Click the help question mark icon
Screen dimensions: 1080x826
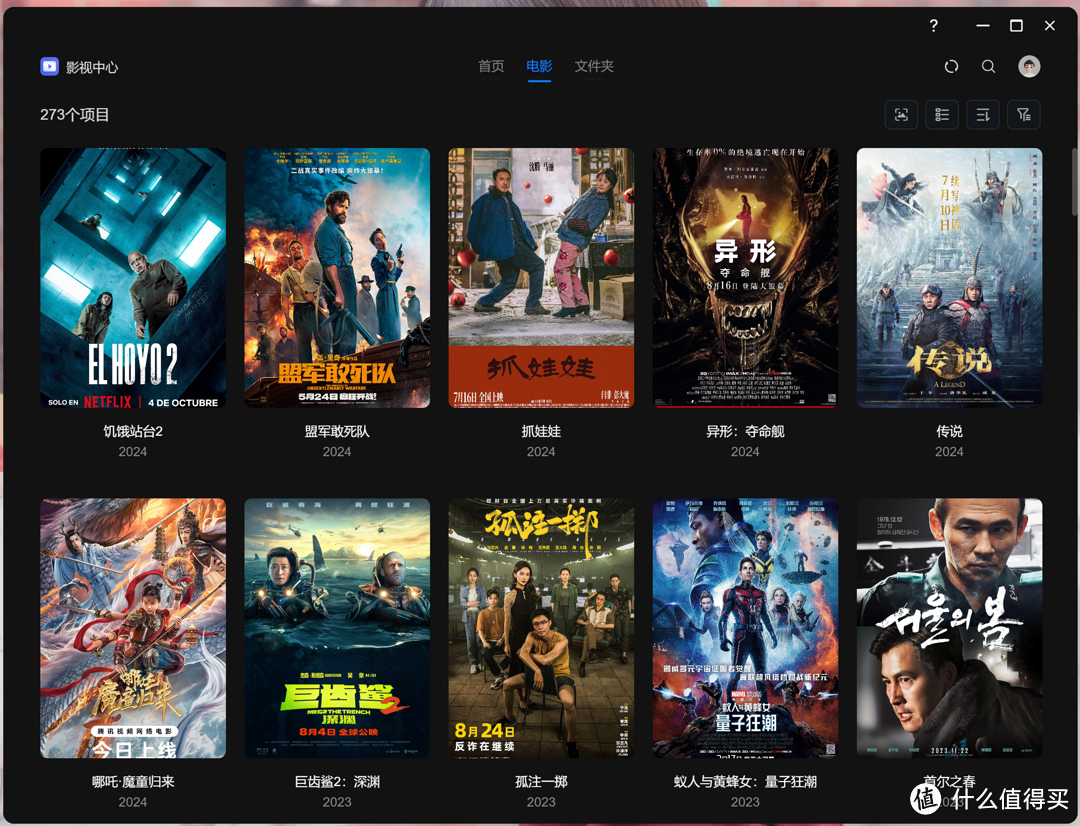coord(933,25)
